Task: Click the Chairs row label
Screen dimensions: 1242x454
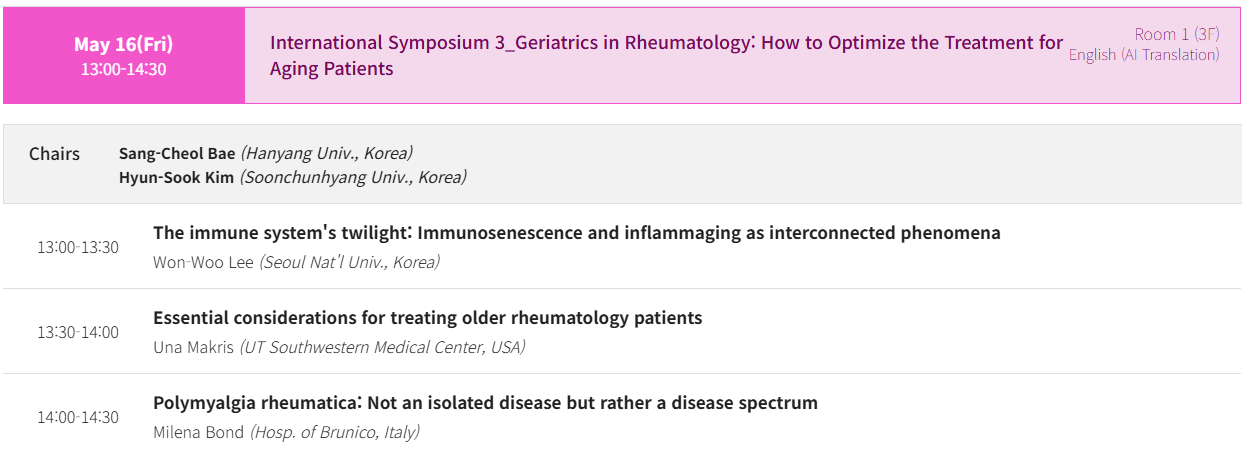Action: (x=54, y=154)
